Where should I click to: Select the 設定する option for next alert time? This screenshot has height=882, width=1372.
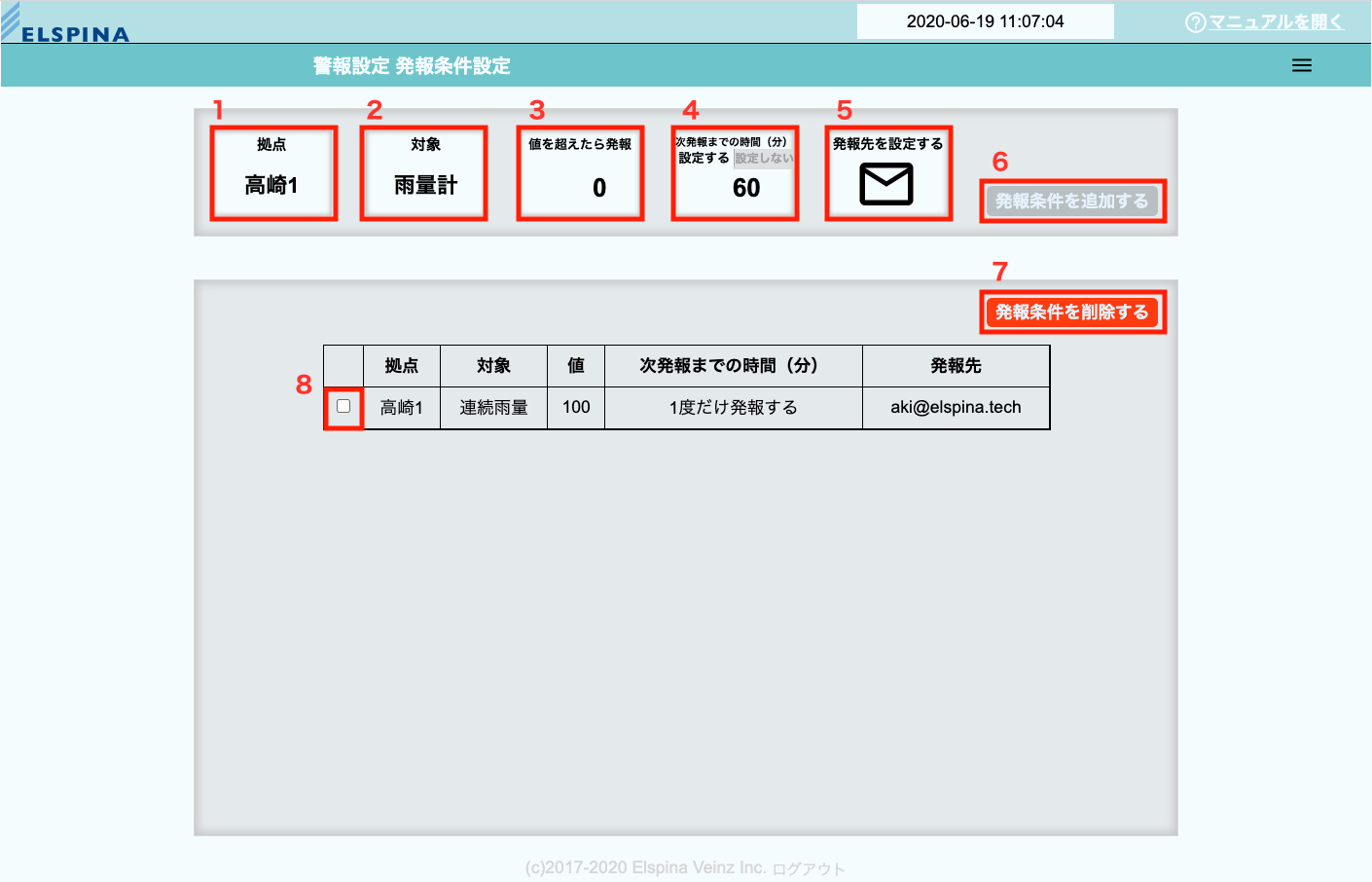704,158
